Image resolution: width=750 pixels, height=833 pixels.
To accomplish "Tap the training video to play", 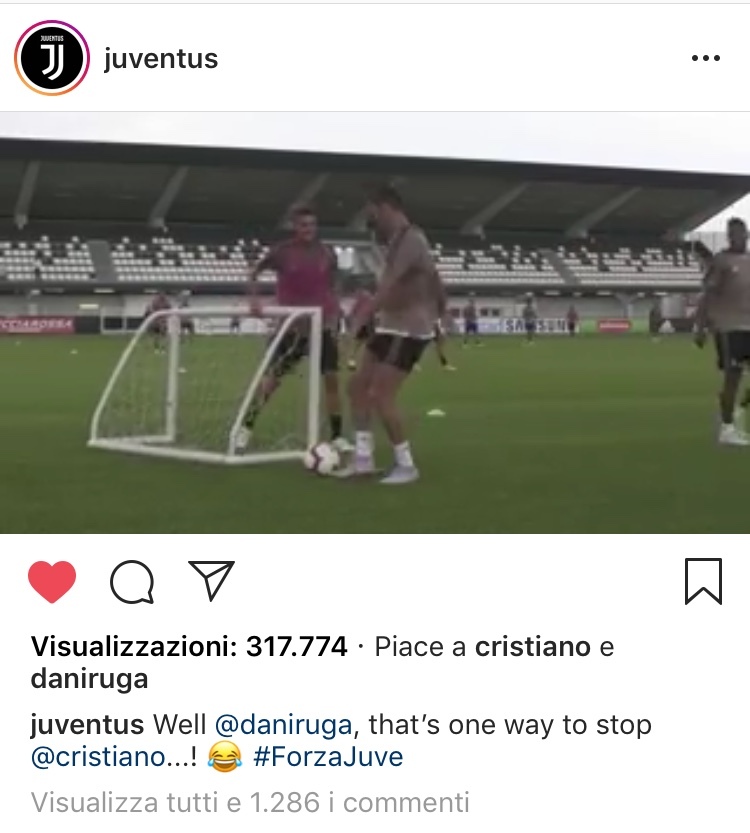I will [375, 322].
